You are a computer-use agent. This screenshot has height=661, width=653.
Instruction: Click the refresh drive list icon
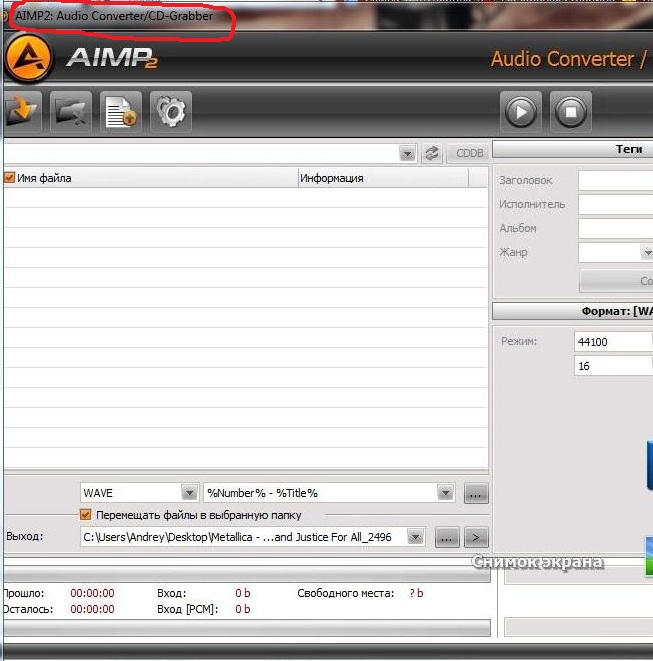coord(432,153)
